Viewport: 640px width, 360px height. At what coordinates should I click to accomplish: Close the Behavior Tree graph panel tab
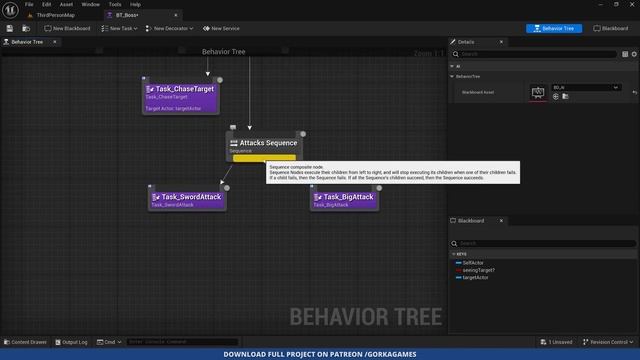click(55, 42)
